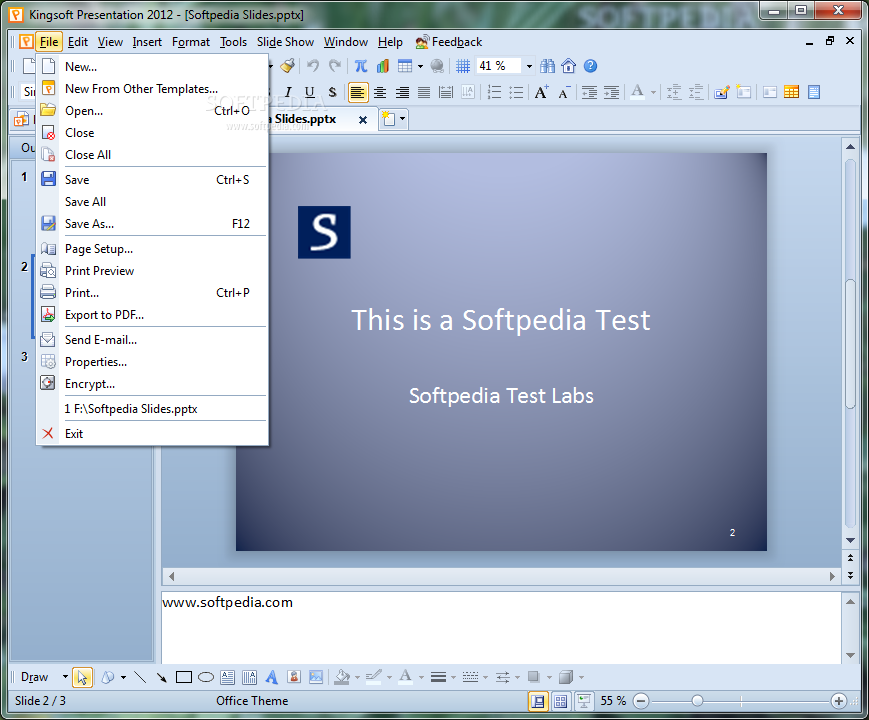
Task: Switch to Slide Sorter view in status bar
Action: [x=561, y=701]
